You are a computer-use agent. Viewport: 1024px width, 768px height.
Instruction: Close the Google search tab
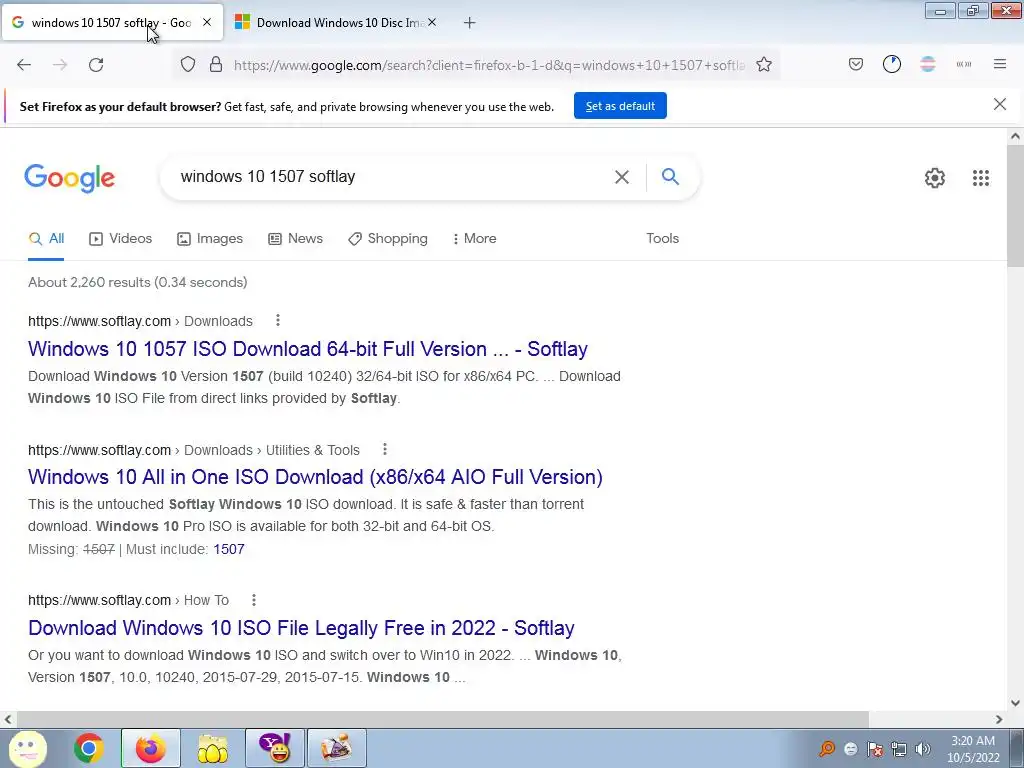pyautogui.click(x=207, y=22)
